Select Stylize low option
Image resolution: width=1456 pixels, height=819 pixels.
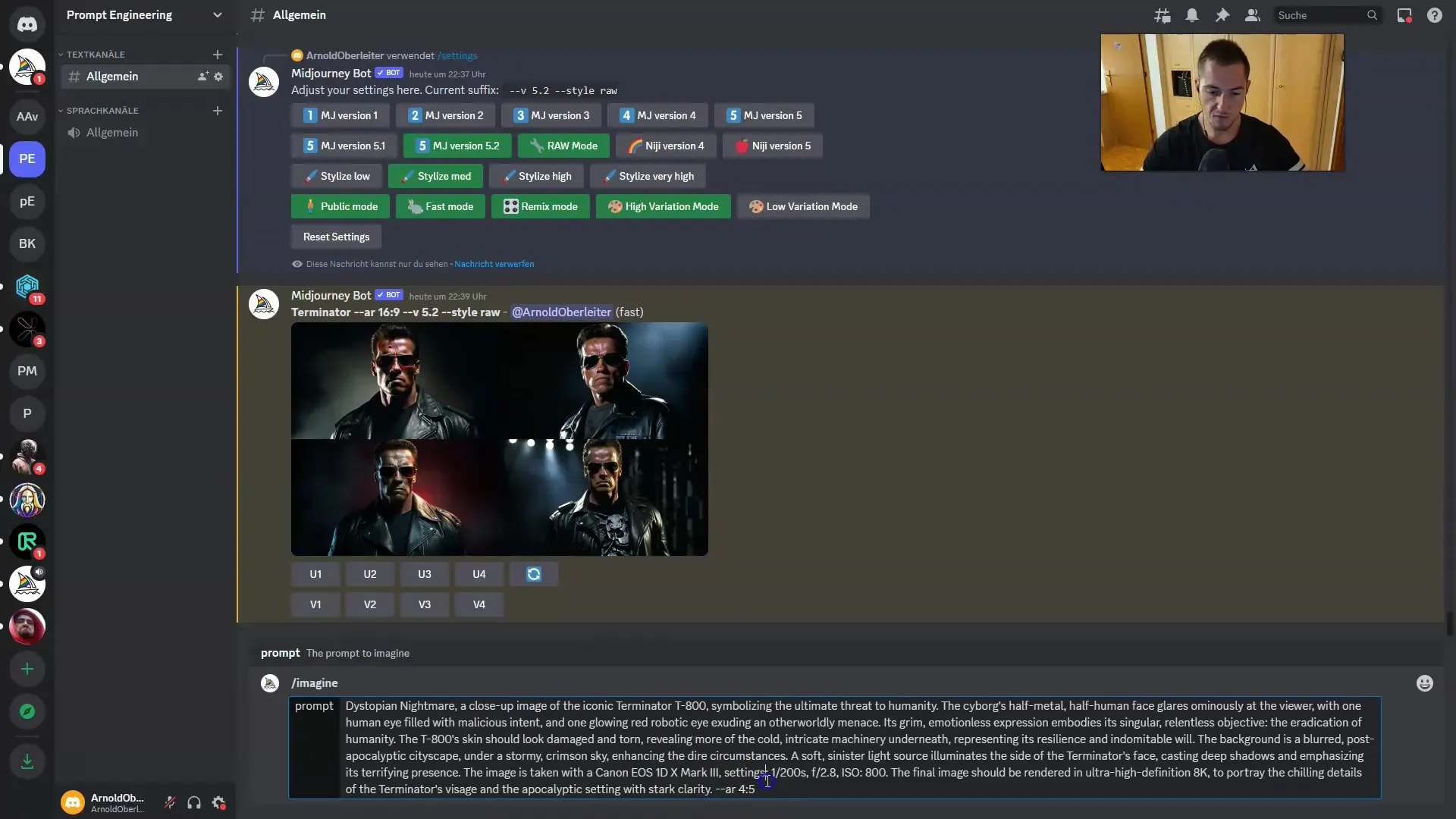tap(337, 176)
